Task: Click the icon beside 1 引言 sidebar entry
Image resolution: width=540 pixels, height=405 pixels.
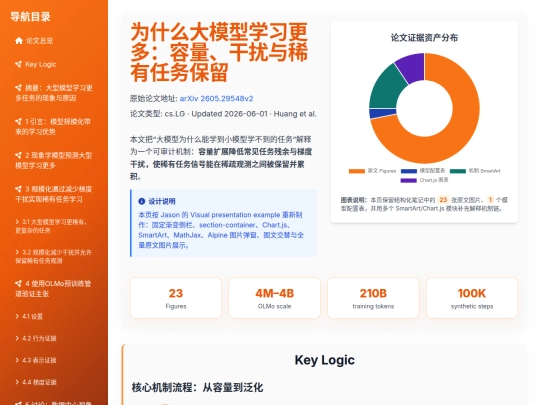Action: coord(18,121)
